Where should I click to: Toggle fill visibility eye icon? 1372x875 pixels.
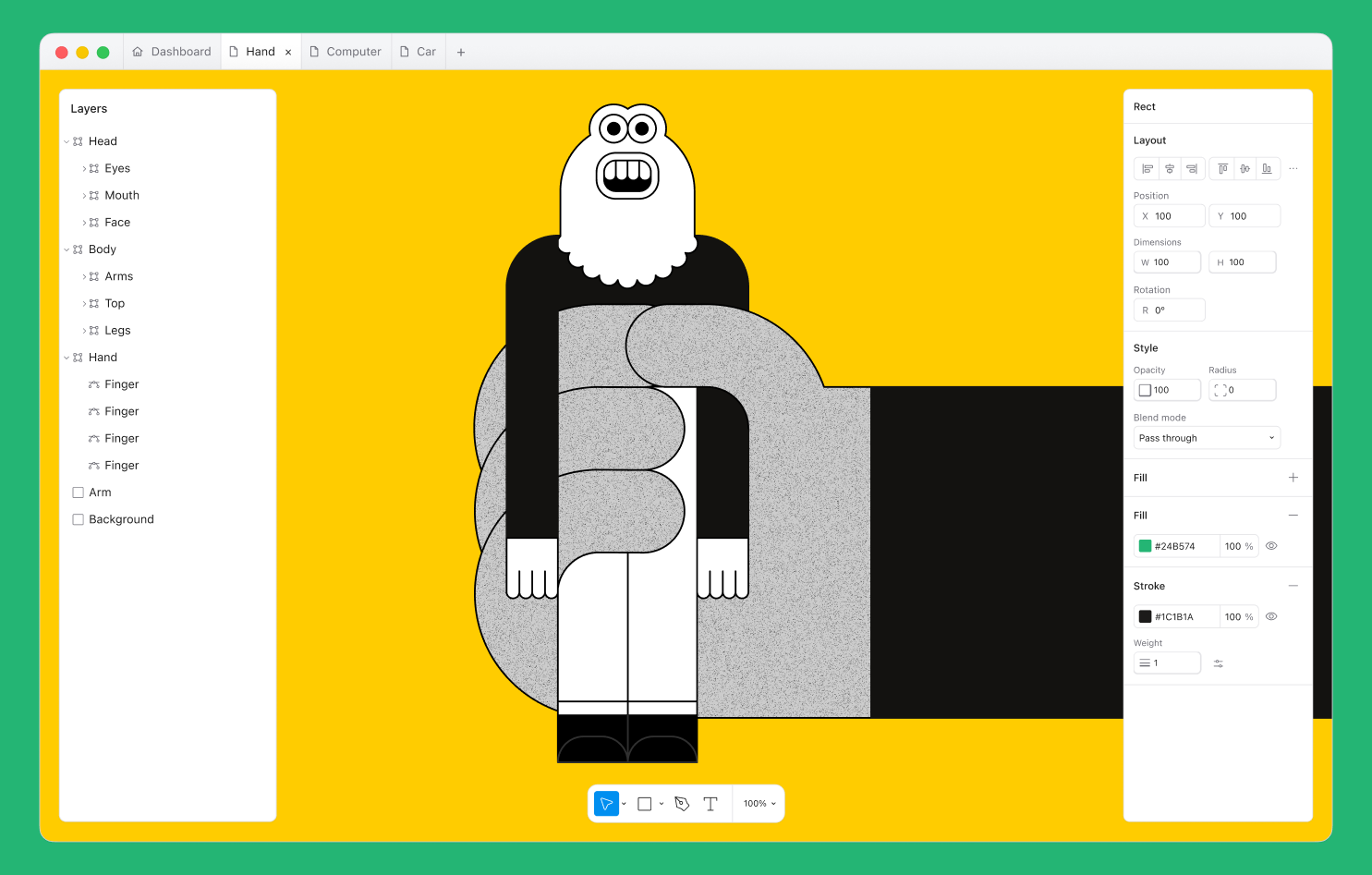point(1271,546)
